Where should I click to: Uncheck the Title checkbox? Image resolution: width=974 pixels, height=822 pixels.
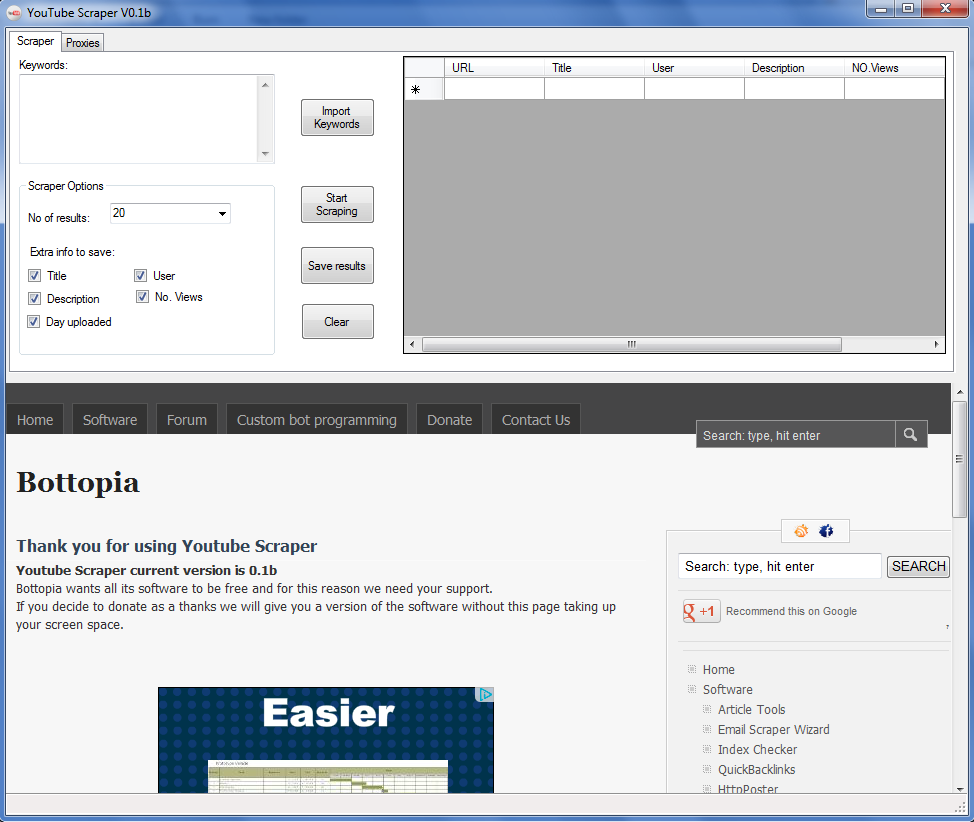35,275
